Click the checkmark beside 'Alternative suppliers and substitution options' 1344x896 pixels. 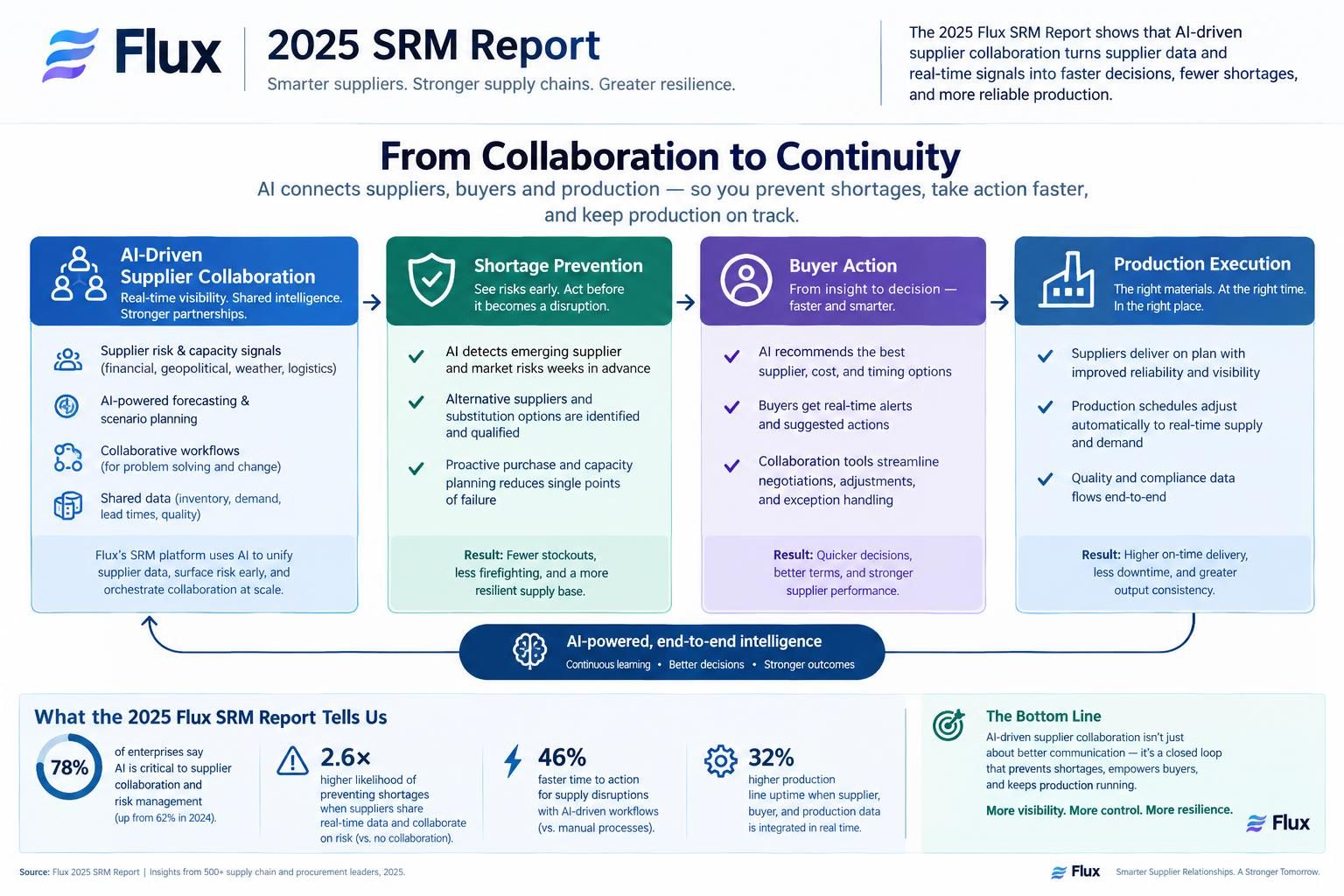[416, 402]
